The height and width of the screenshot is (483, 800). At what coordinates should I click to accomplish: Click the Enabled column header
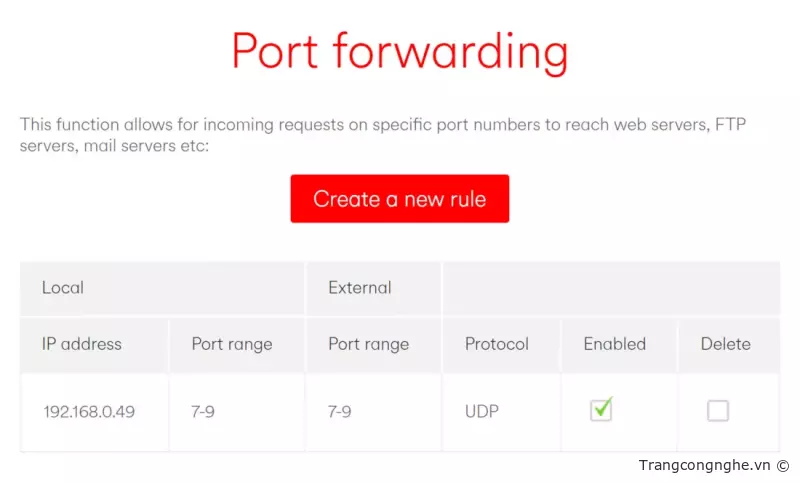click(615, 344)
